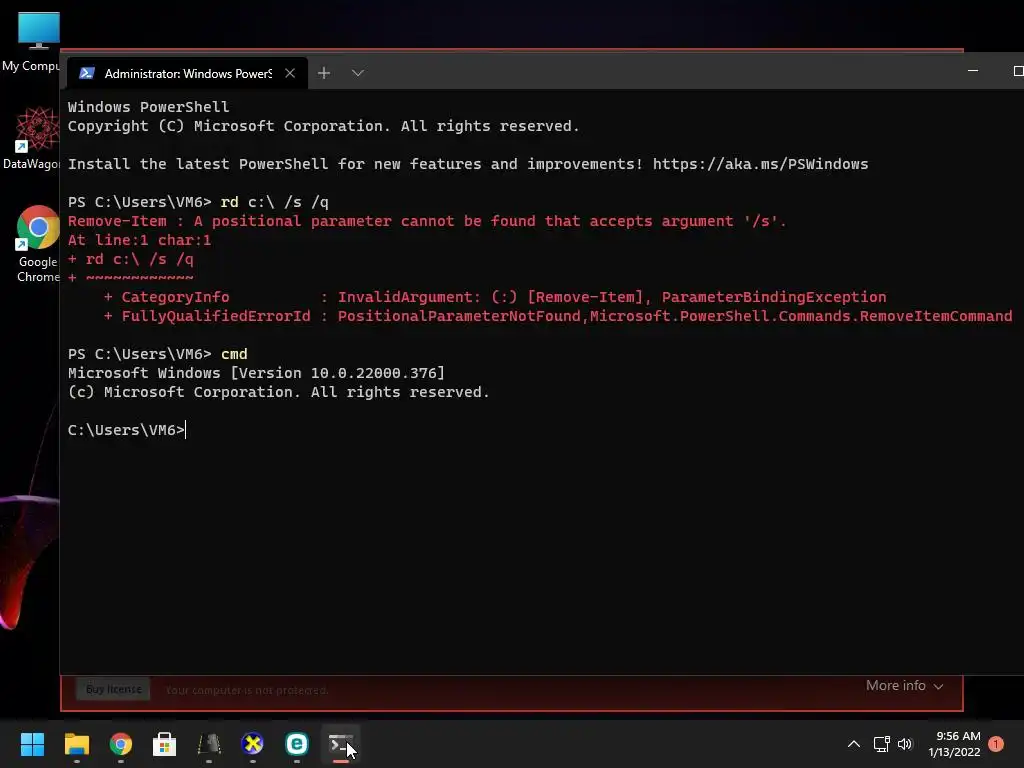This screenshot has height=768, width=1024.
Task: Open a new terminal tab
Action: [324, 73]
